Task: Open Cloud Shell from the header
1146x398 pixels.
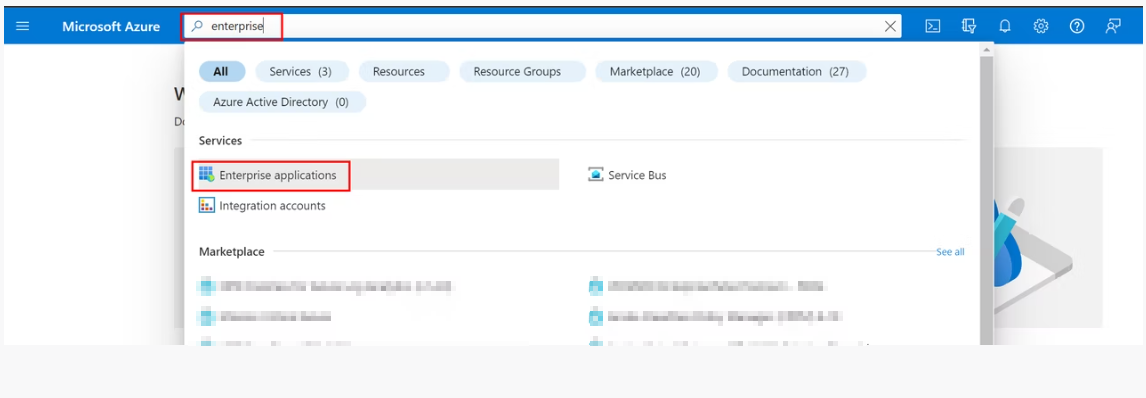Action: 933,26
